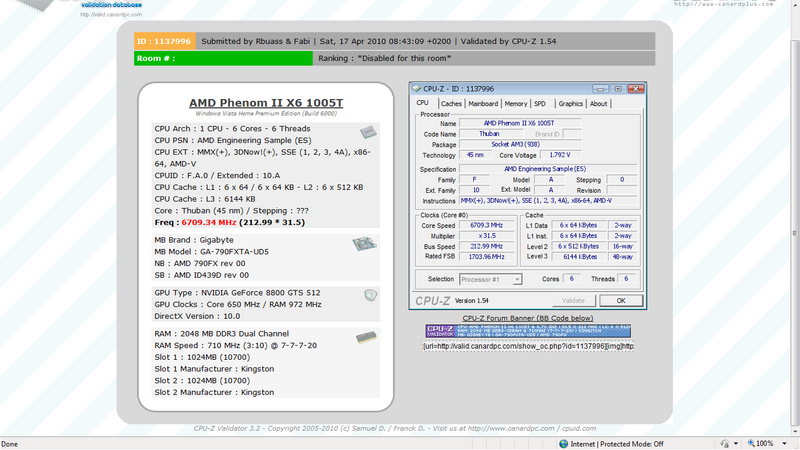Click the graphics card icon beside GPU Type
The image size is (800, 450).
click(x=369, y=294)
